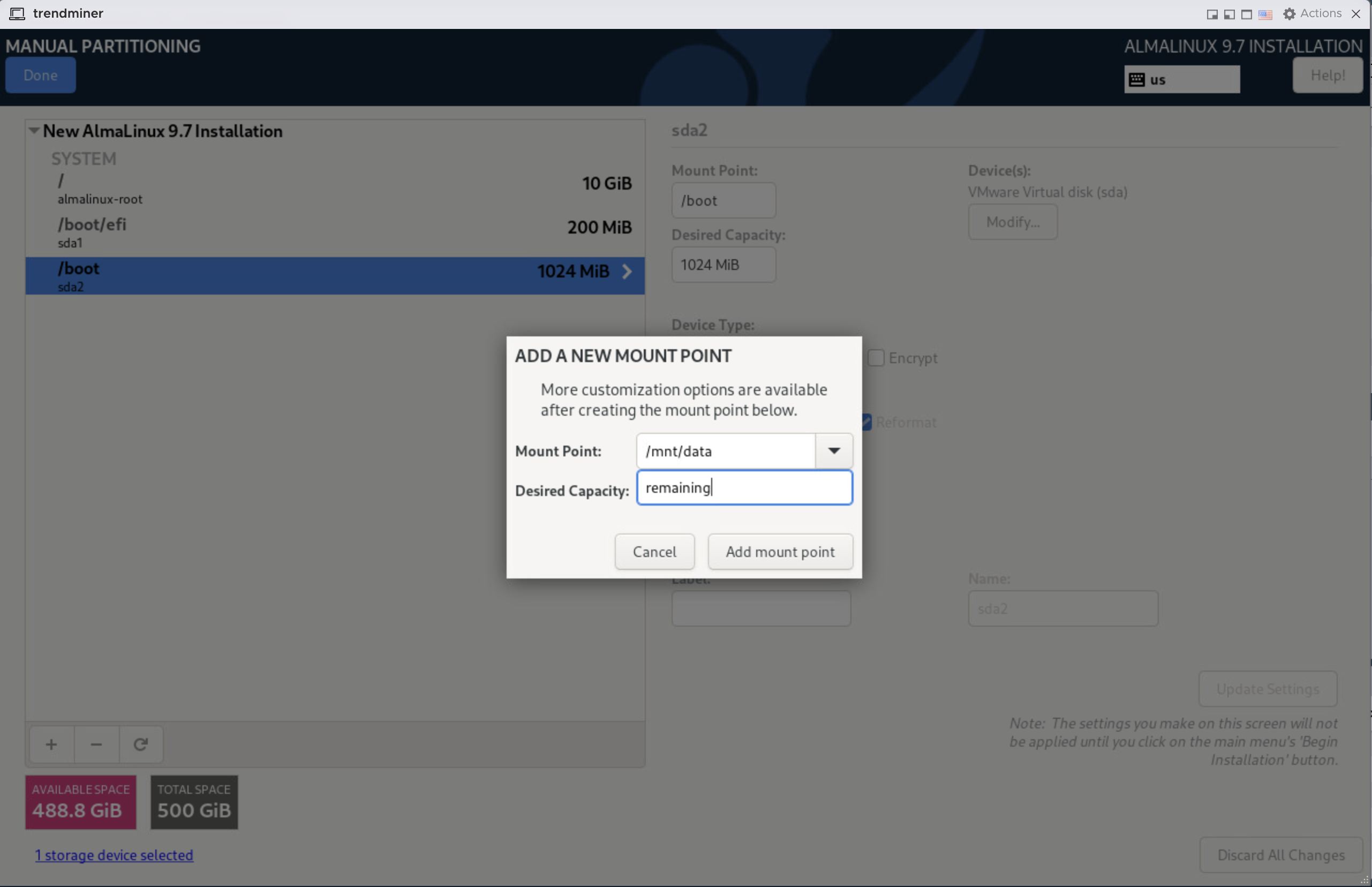Click the sda2 /boot Mount Point field
Viewport: 1372px width, 887px height.
click(x=723, y=200)
